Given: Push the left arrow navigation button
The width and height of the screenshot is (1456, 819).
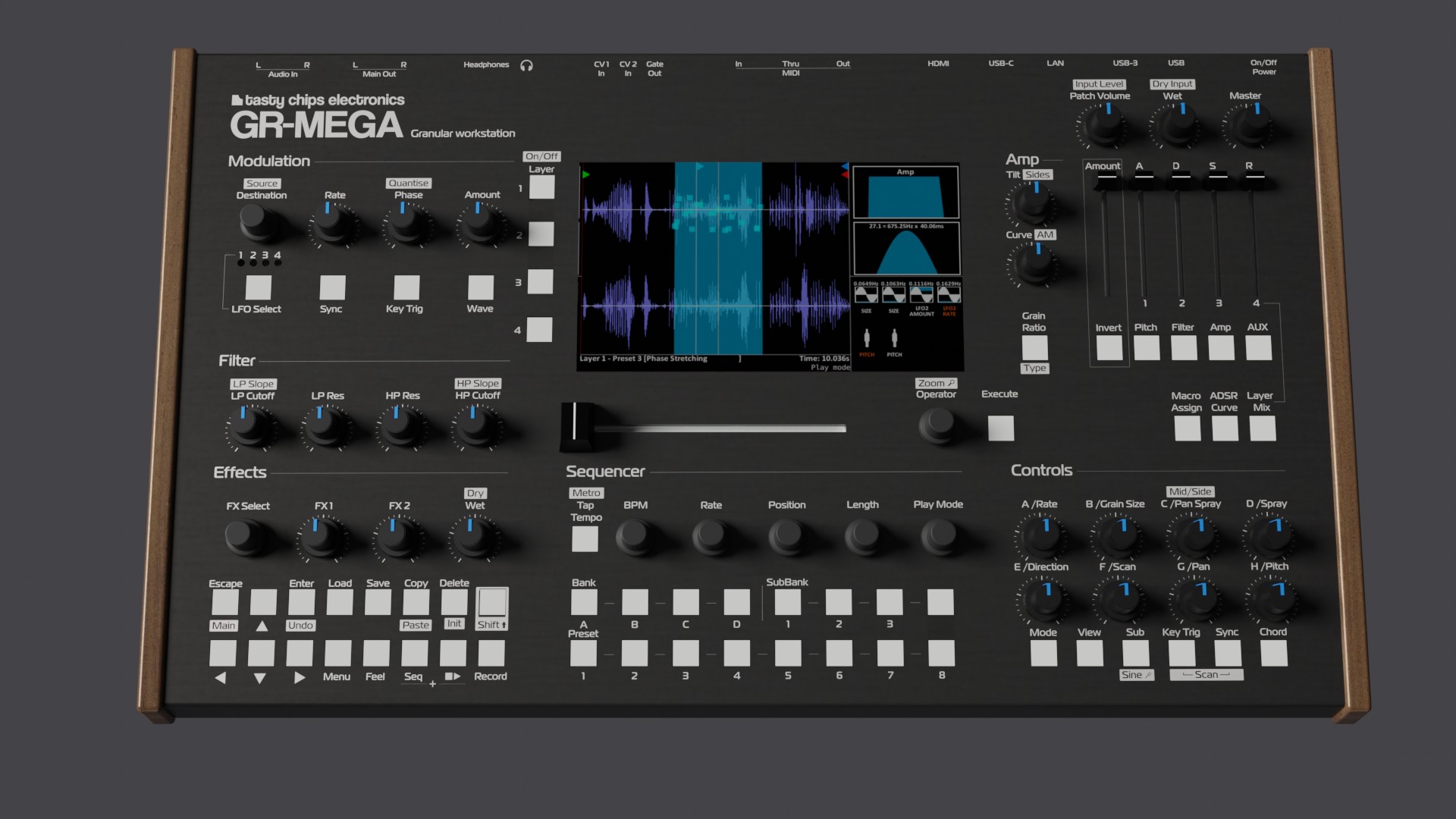Looking at the screenshot, I should click(x=223, y=653).
